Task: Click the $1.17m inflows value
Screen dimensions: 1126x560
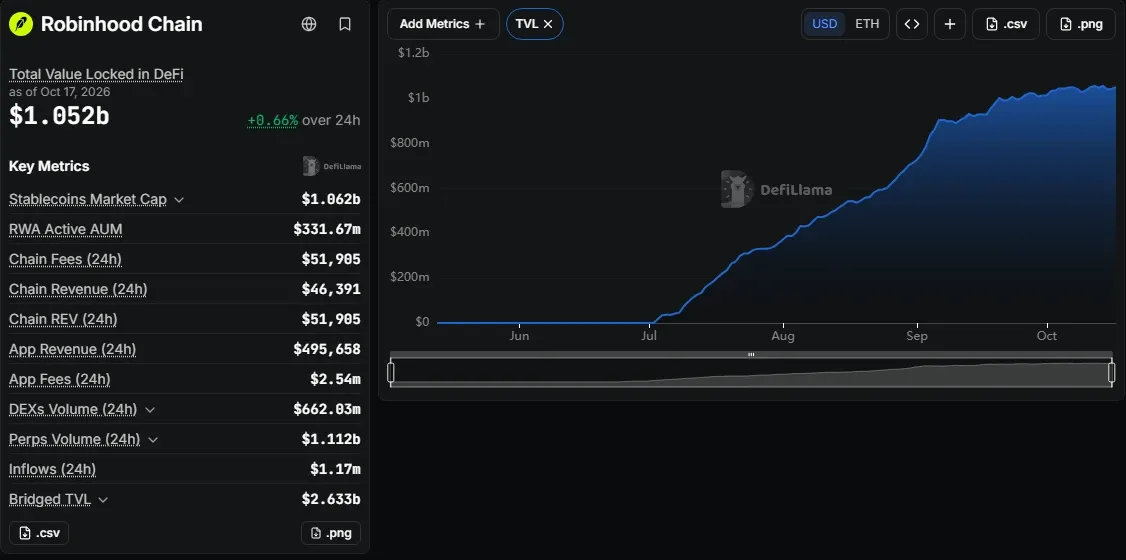Action: click(x=335, y=470)
